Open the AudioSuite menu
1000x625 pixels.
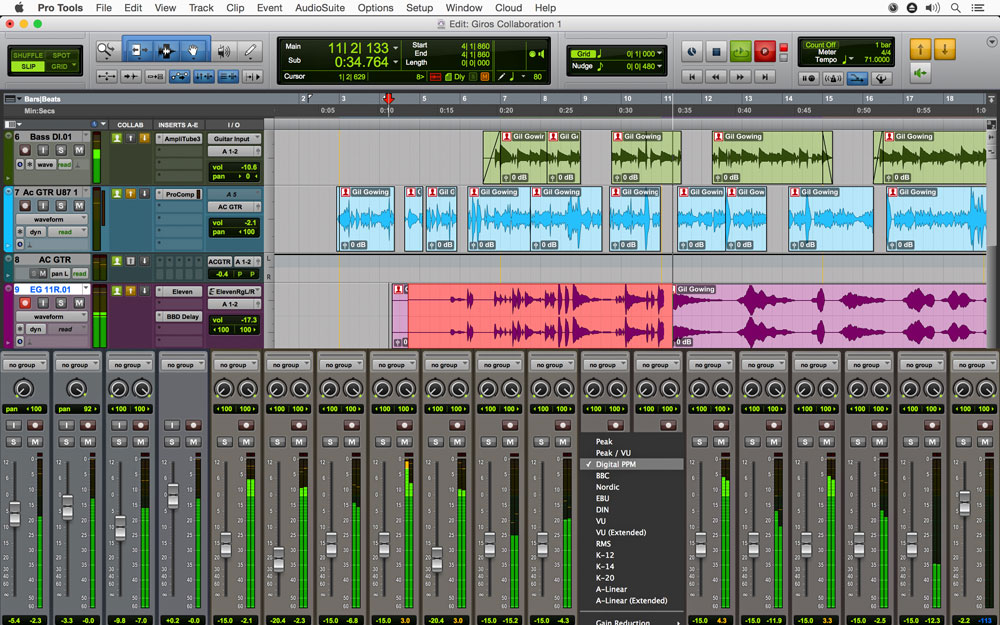[320, 8]
